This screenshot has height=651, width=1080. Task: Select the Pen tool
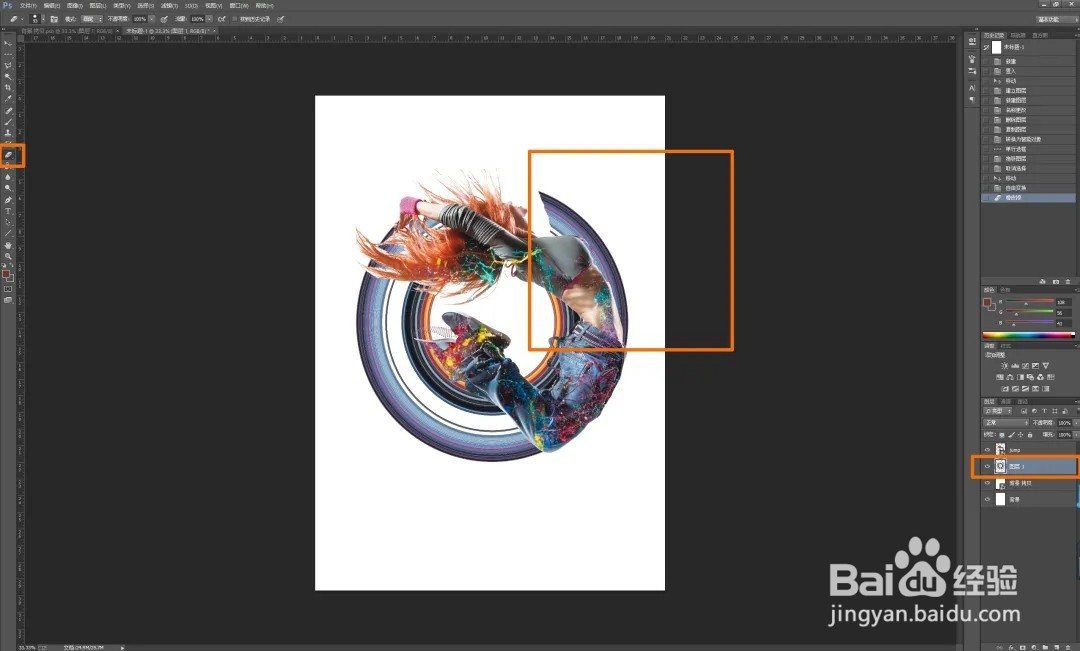click(8, 200)
